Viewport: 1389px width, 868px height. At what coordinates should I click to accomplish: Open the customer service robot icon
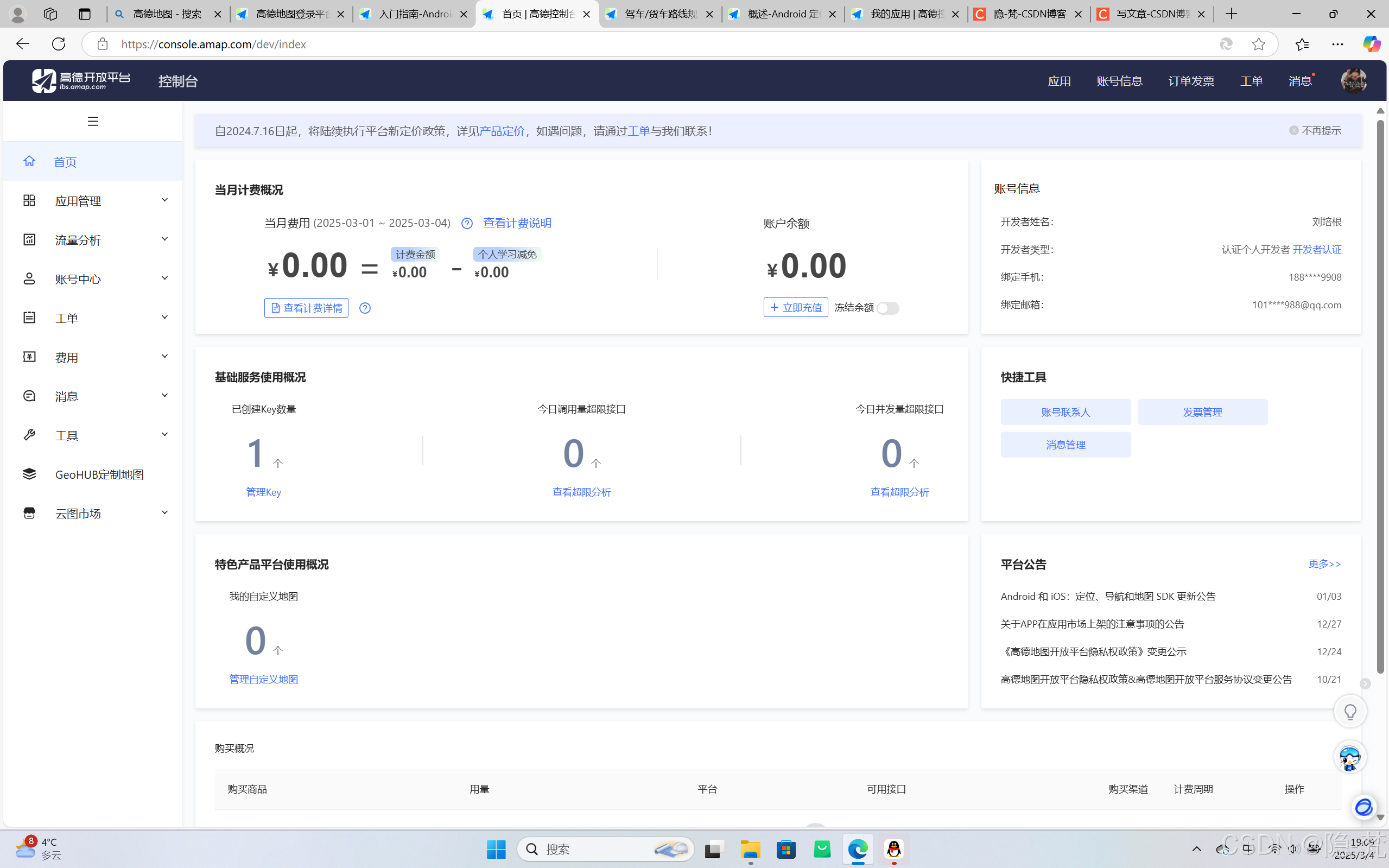pyautogui.click(x=1350, y=757)
